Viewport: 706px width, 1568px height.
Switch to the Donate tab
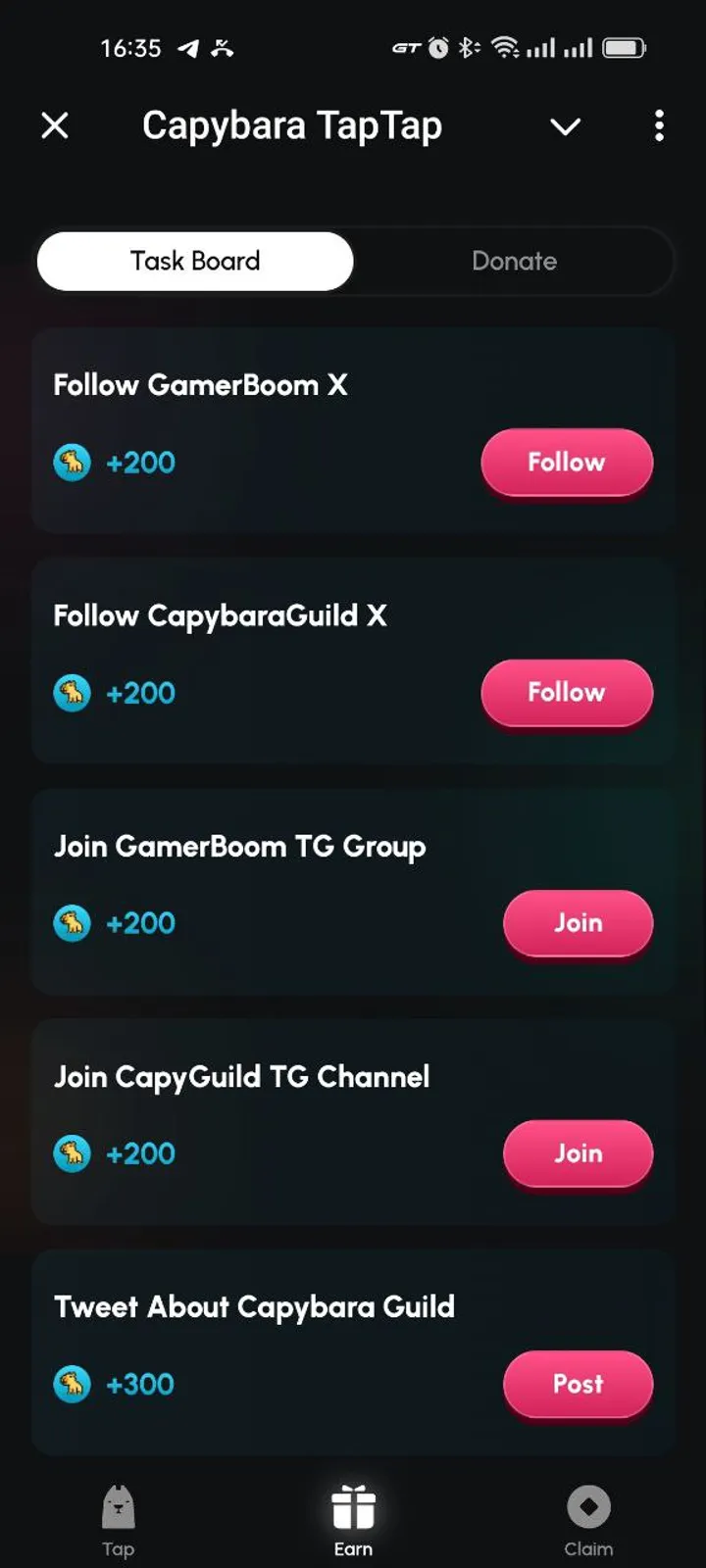514,261
